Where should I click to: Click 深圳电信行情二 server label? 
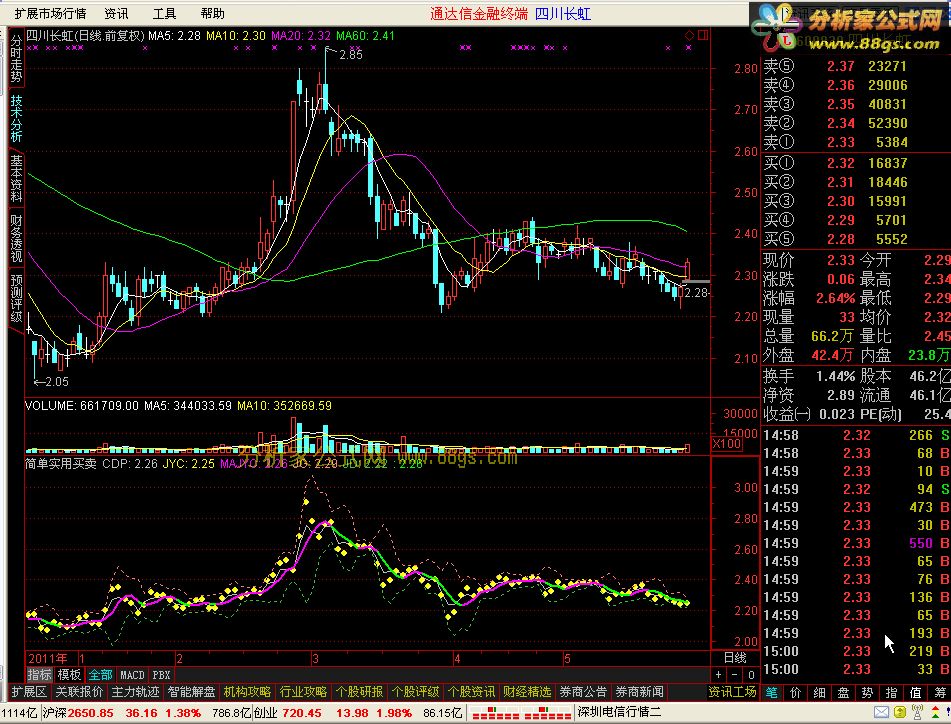619,712
